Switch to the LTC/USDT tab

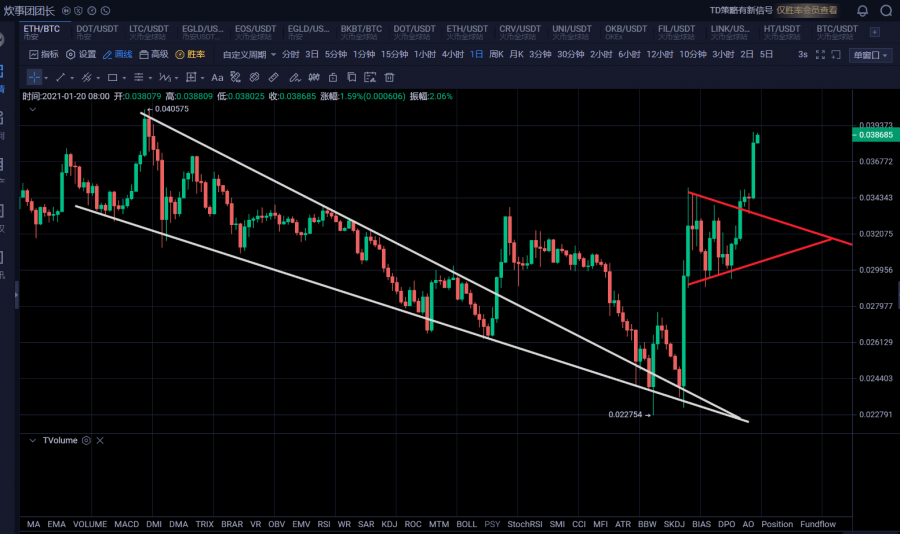click(x=148, y=32)
